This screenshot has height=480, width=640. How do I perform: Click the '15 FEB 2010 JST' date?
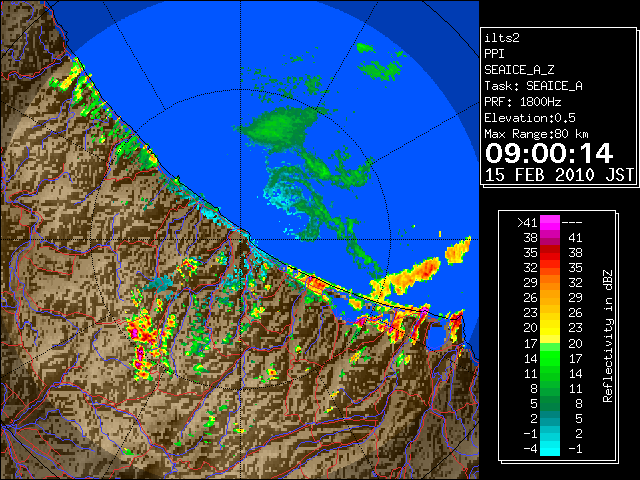(559, 175)
